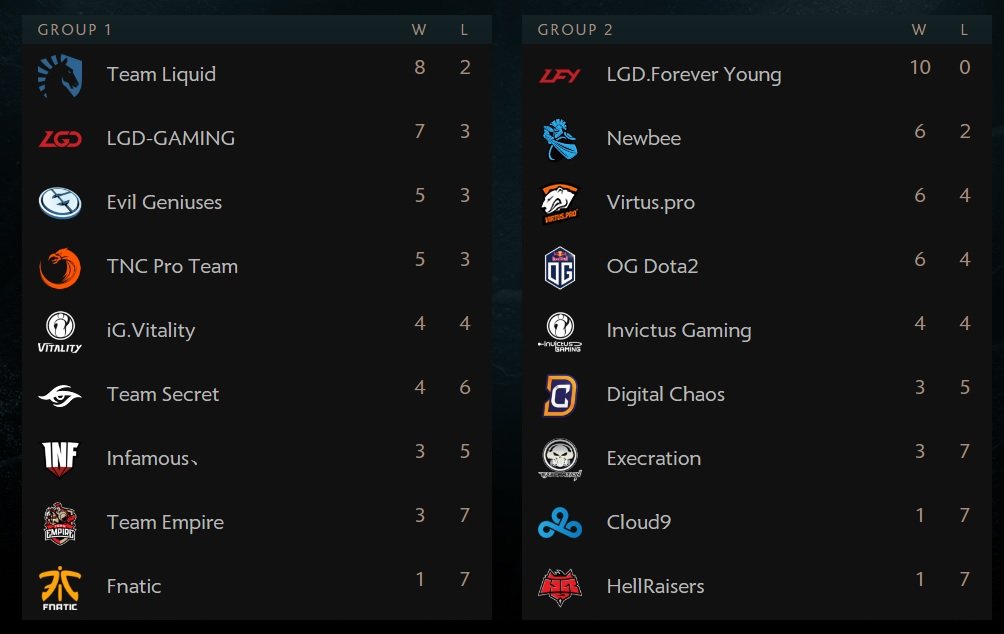Click the Execration team row name
The image size is (1004, 634).
point(654,459)
